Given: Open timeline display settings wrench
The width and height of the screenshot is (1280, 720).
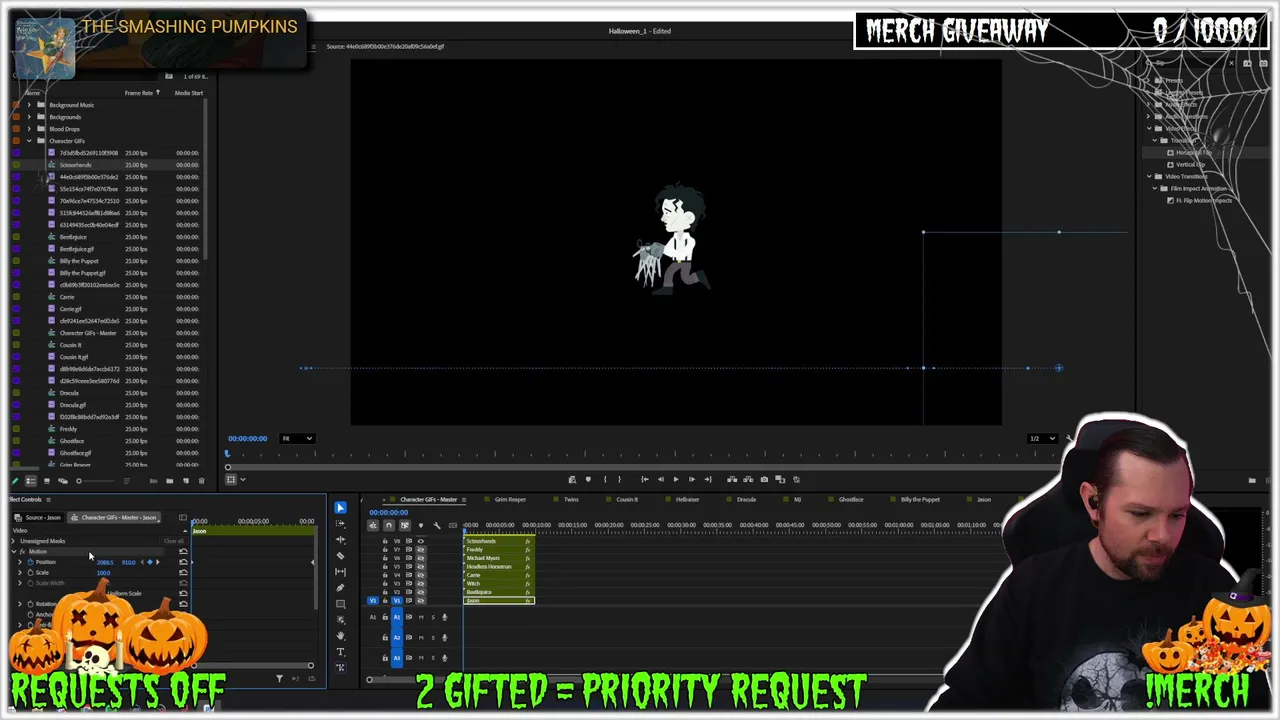Looking at the screenshot, I should pos(437,525).
